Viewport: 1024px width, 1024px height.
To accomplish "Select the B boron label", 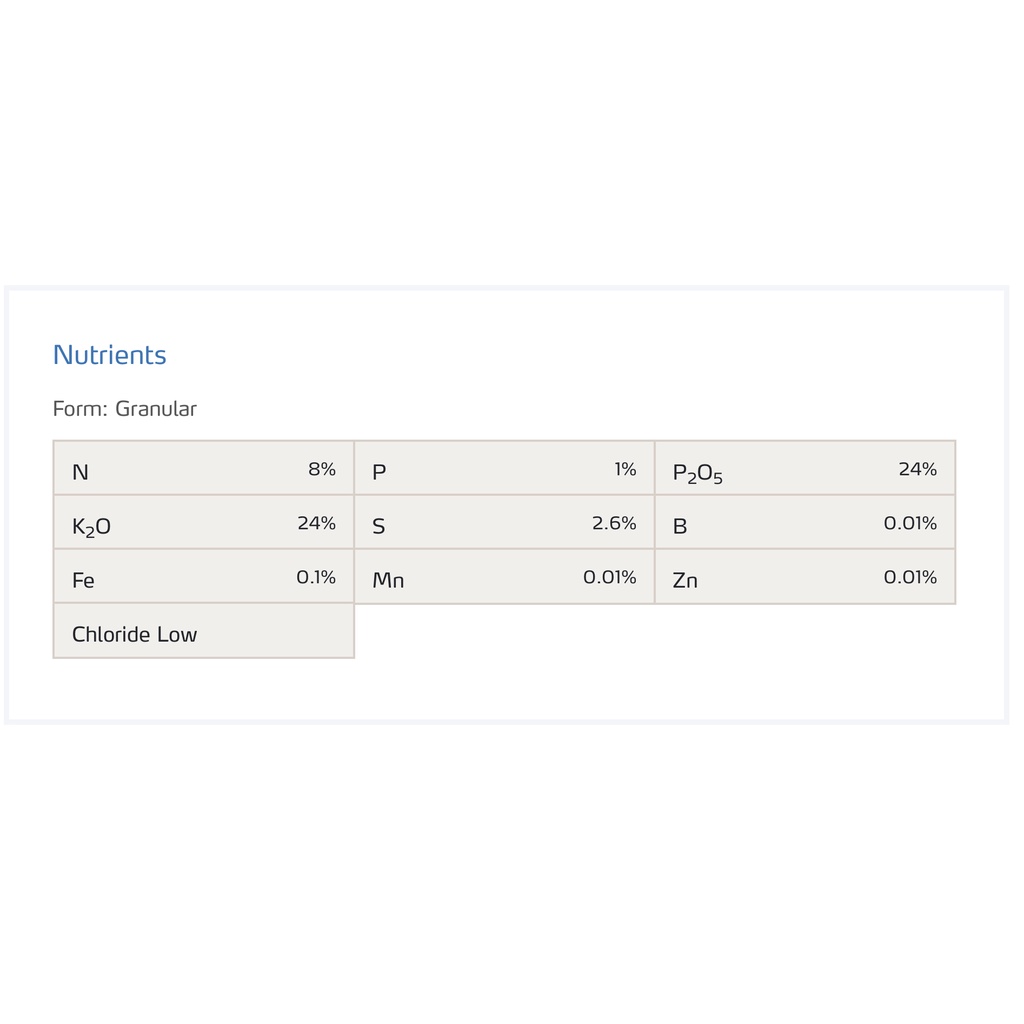I will click(680, 526).
